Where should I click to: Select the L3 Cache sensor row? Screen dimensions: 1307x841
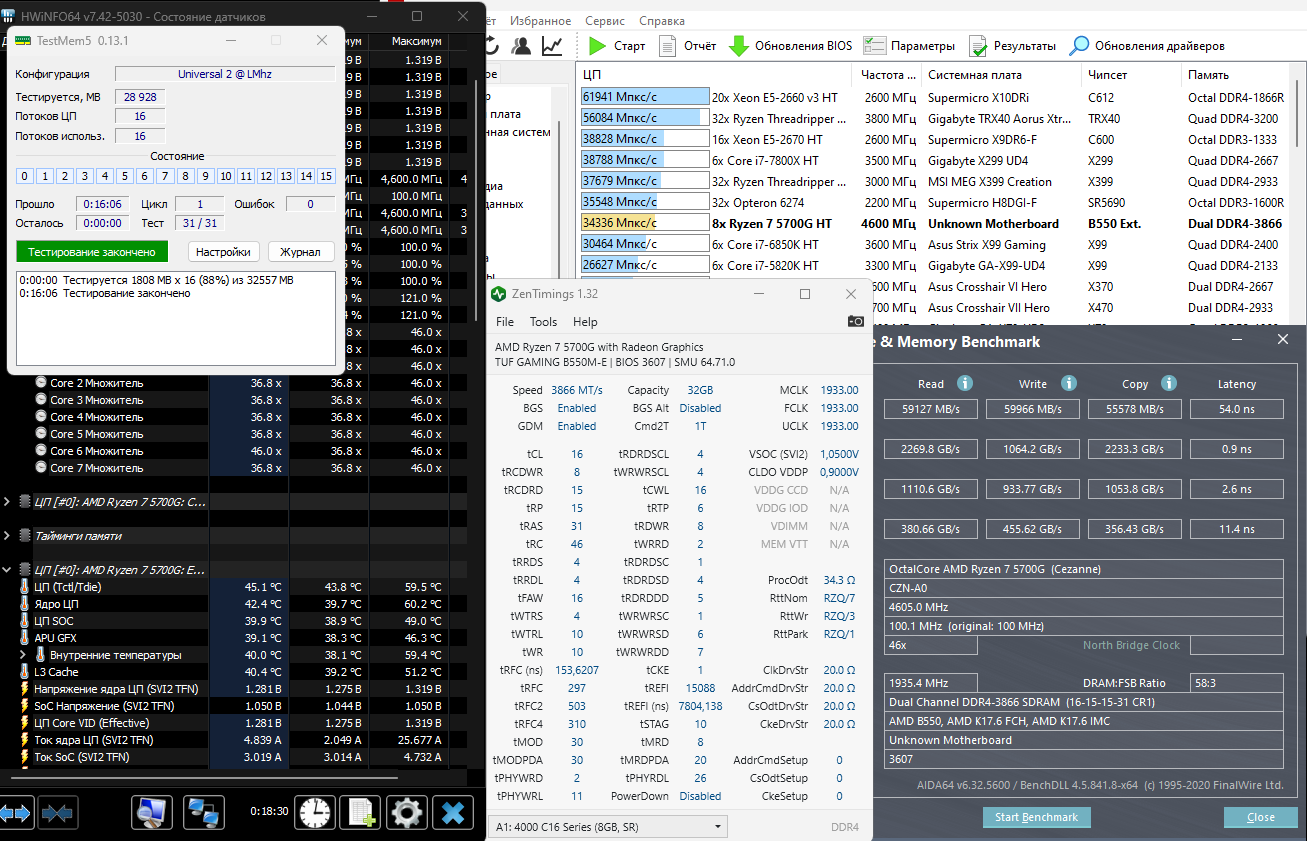tap(236, 672)
